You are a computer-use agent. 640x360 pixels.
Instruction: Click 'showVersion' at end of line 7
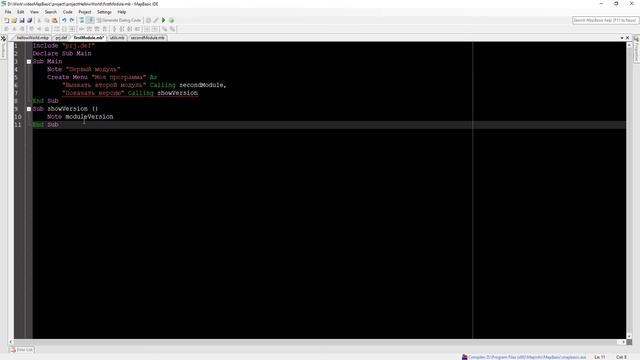click(x=178, y=93)
